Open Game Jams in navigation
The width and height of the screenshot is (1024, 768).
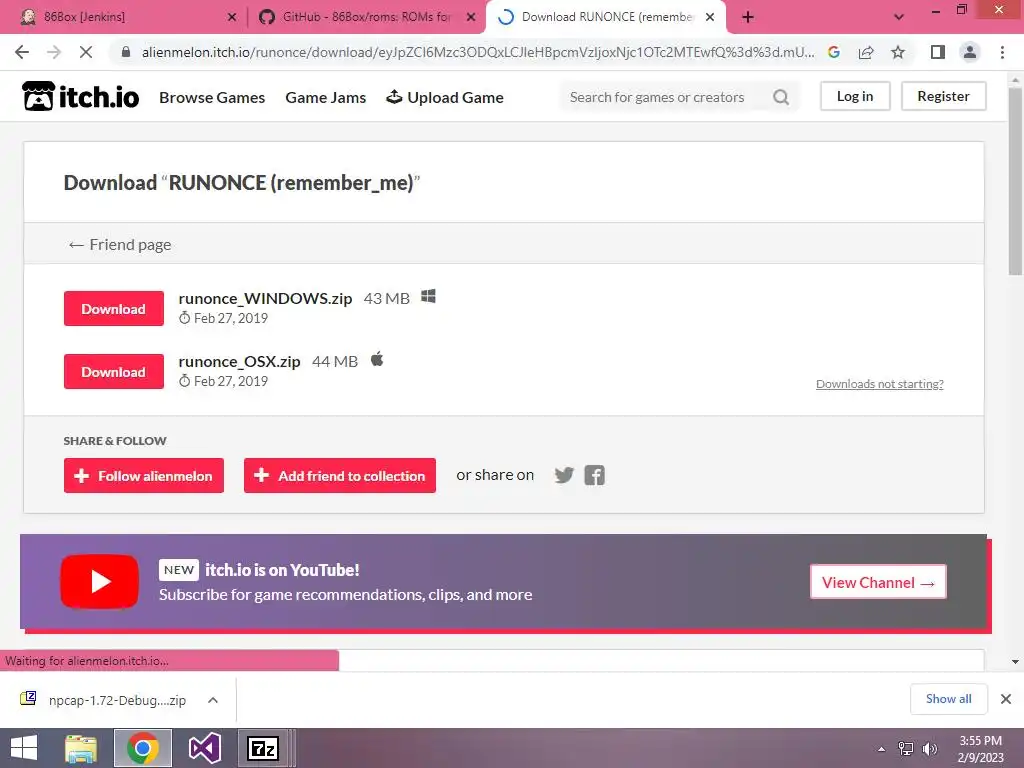(325, 97)
